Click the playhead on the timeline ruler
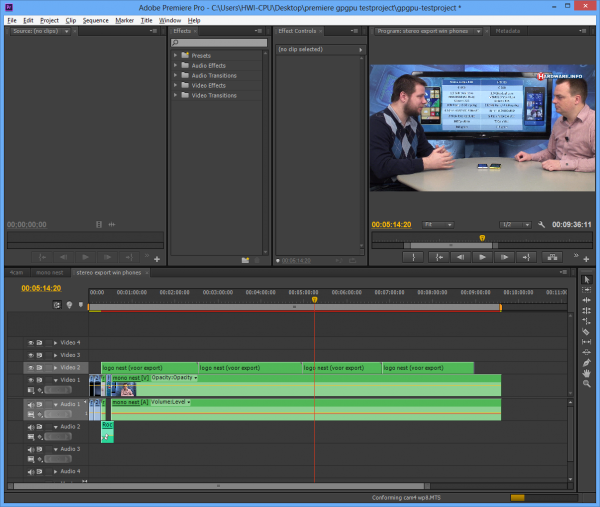This screenshot has height=507, width=600. coord(314,299)
